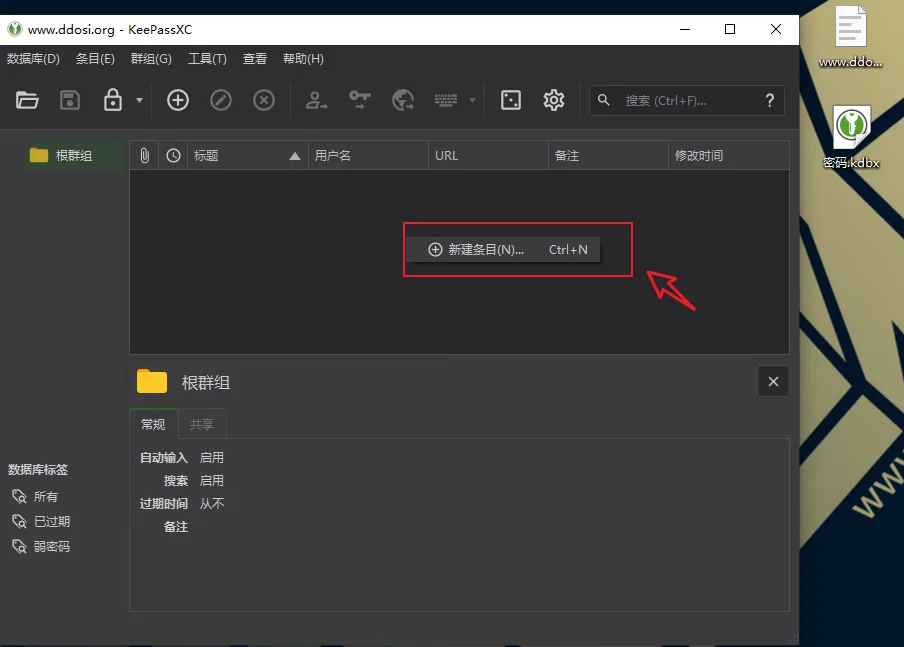Choose 新建条目(N)... from context menu
Screen dimensions: 904x647
(503, 250)
